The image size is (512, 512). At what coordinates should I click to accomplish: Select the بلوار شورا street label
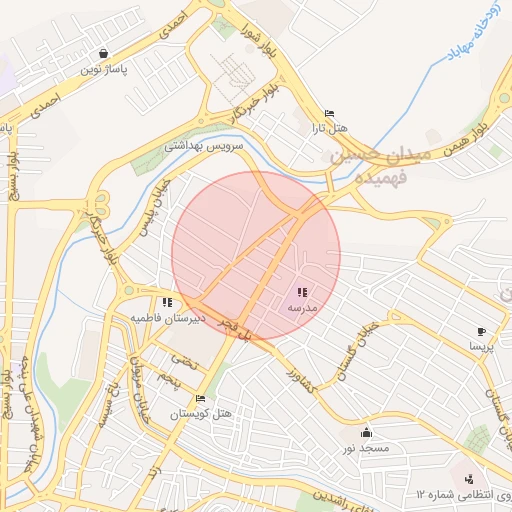point(260,40)
